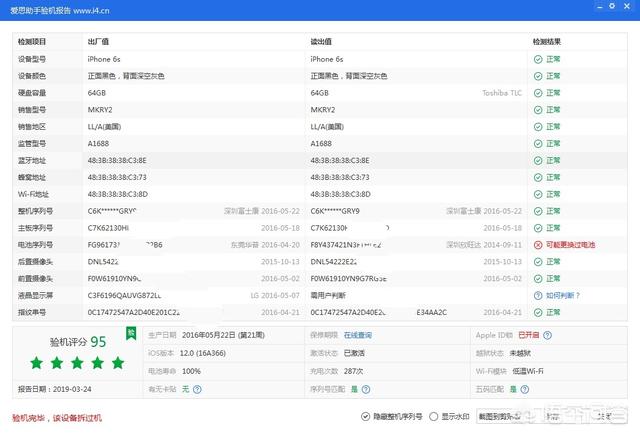
Task: Select production date 2016年05月22日 (第21周)
Action: 223,335
